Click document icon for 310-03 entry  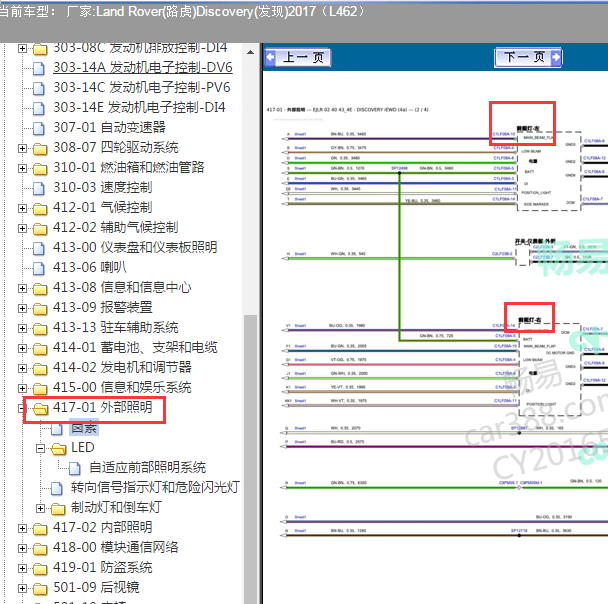[39, 188]
